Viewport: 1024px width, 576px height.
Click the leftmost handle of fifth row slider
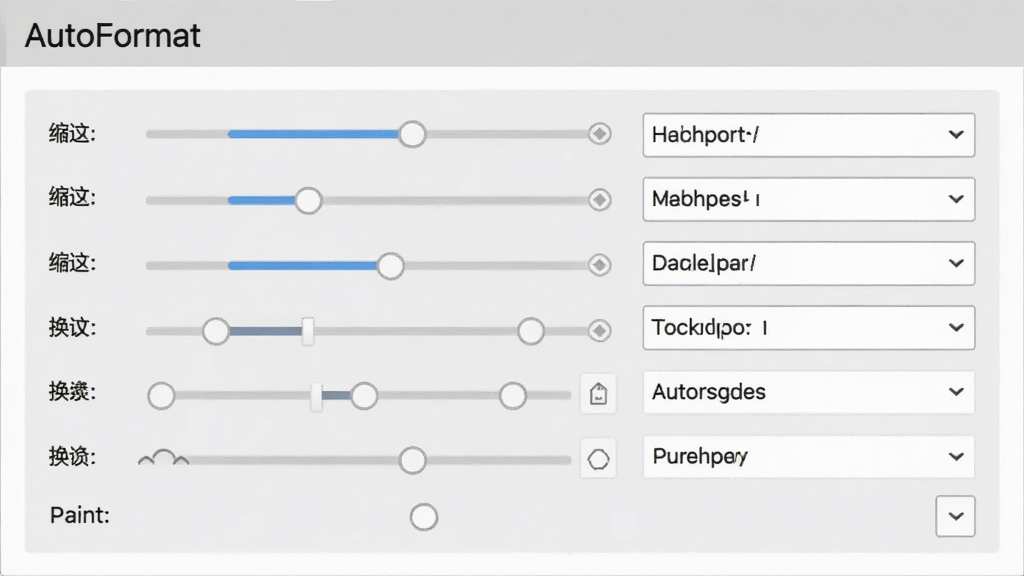click(x=161, y=396)
